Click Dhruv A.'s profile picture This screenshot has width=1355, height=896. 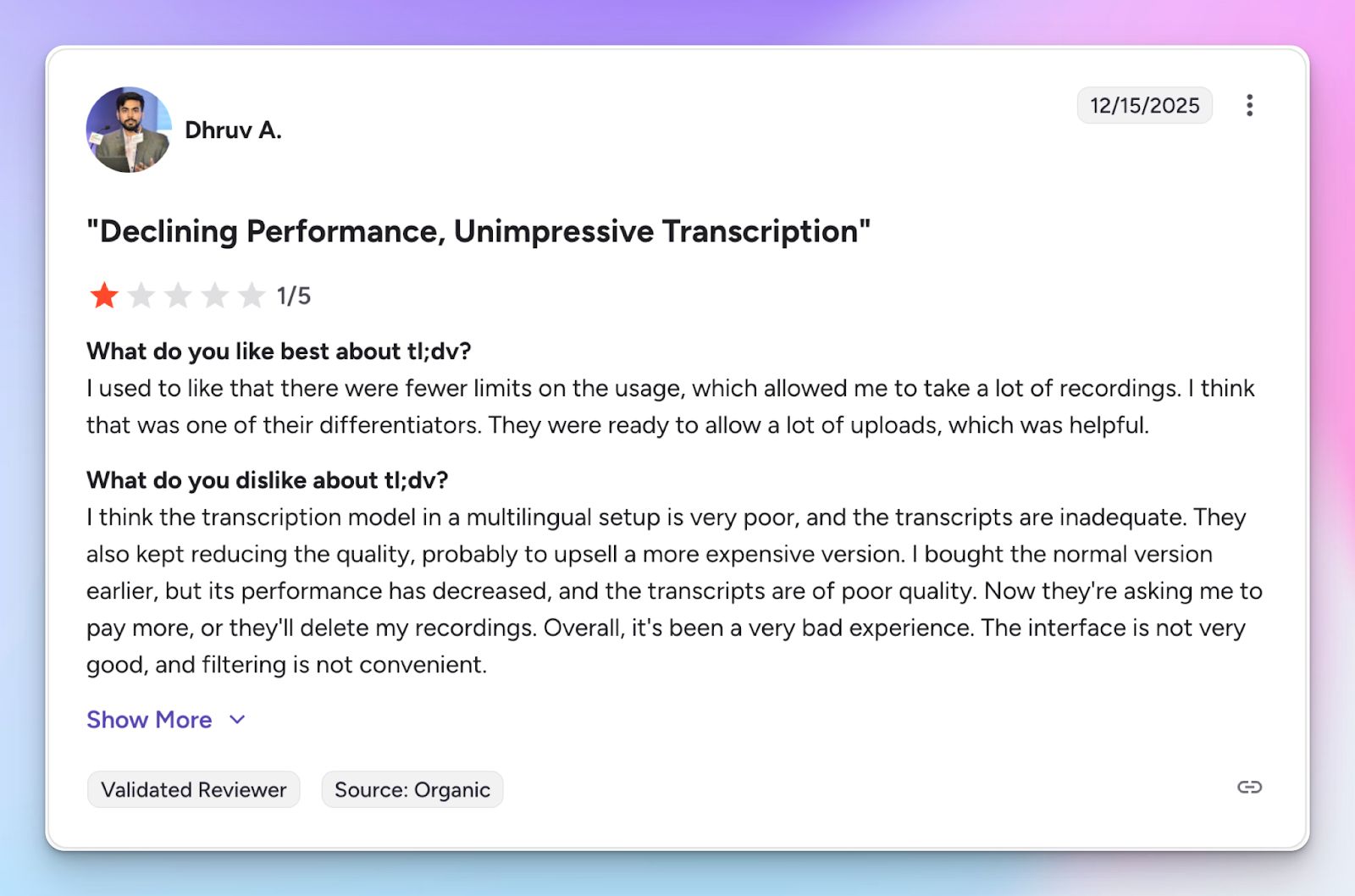pyautogui.click(x=128, y=130)
